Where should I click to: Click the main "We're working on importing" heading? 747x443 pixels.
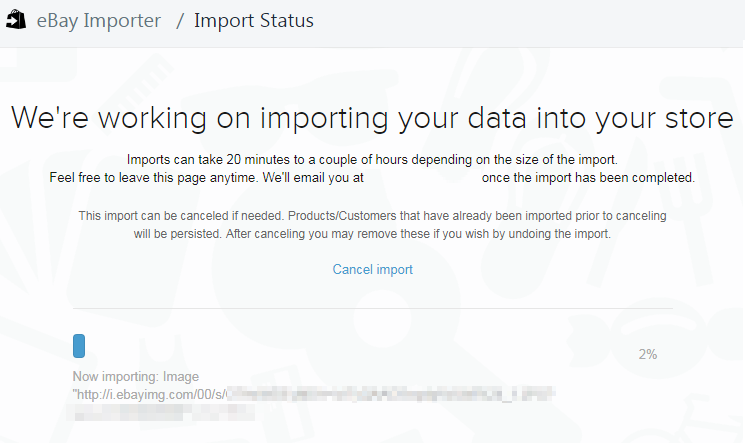[372, 118]
